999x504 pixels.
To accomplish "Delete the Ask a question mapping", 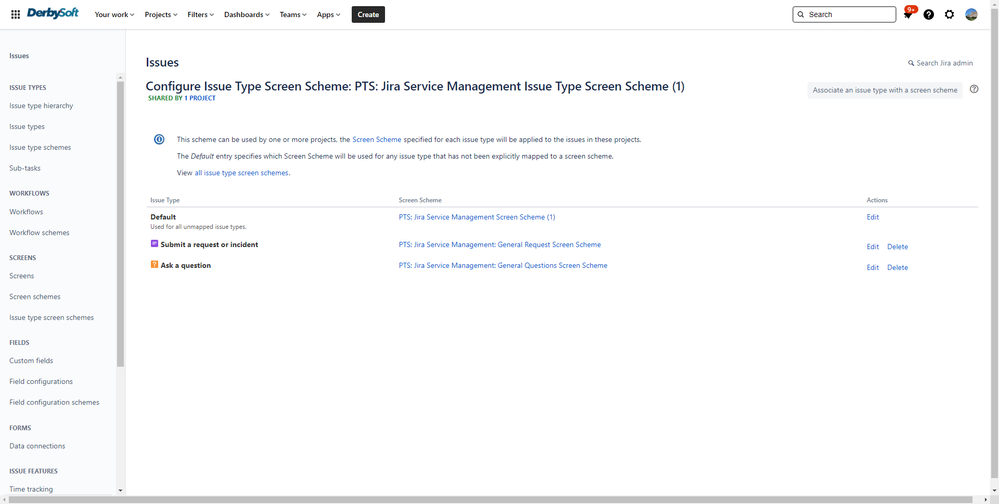I will 897,268.
